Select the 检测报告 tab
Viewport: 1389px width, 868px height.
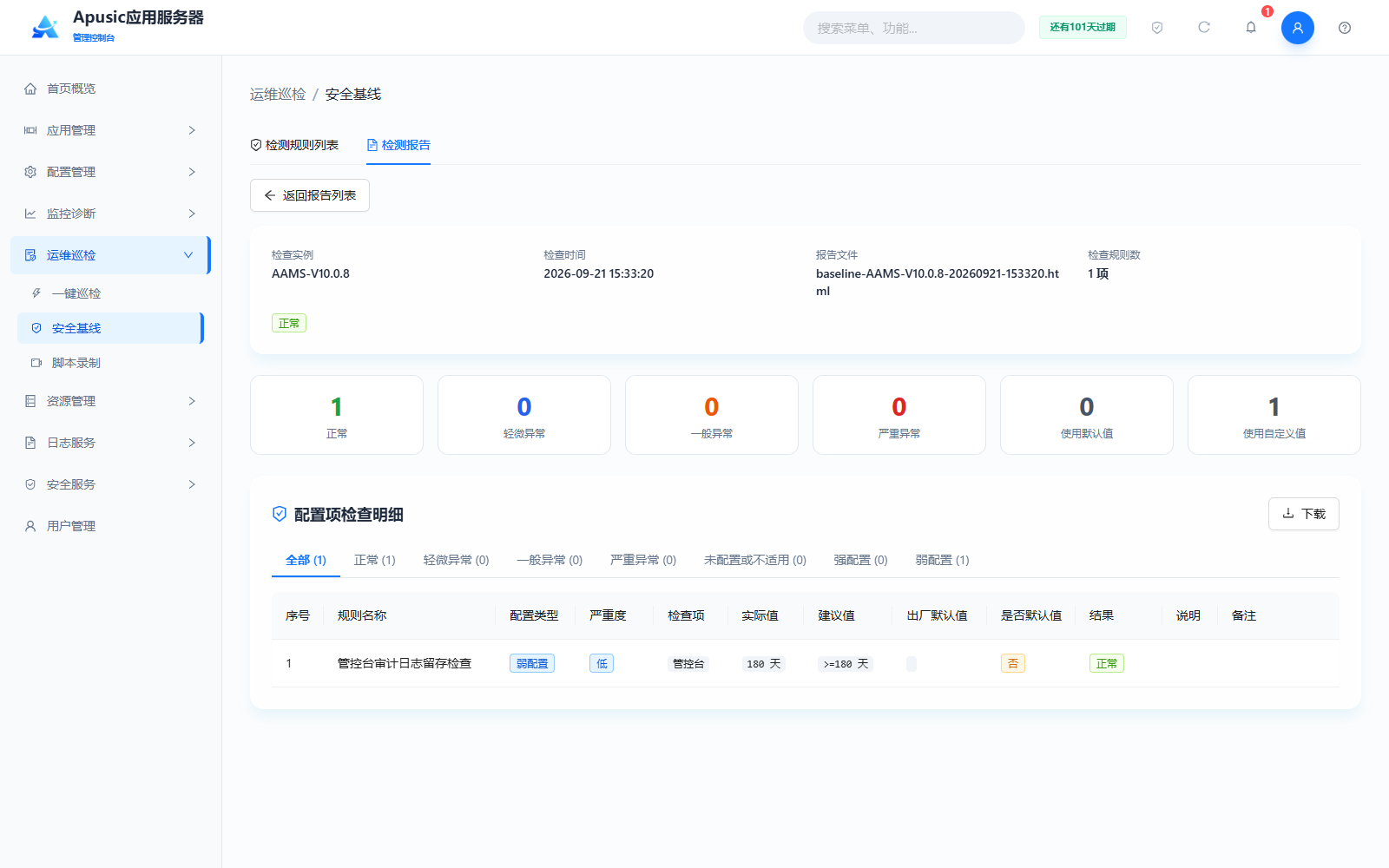398,145
